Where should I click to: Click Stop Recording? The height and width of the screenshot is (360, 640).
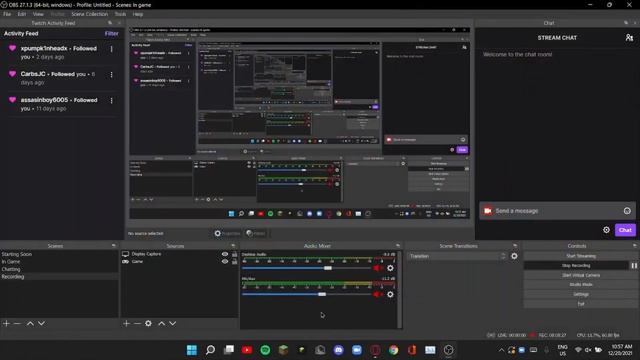point(576,266)
